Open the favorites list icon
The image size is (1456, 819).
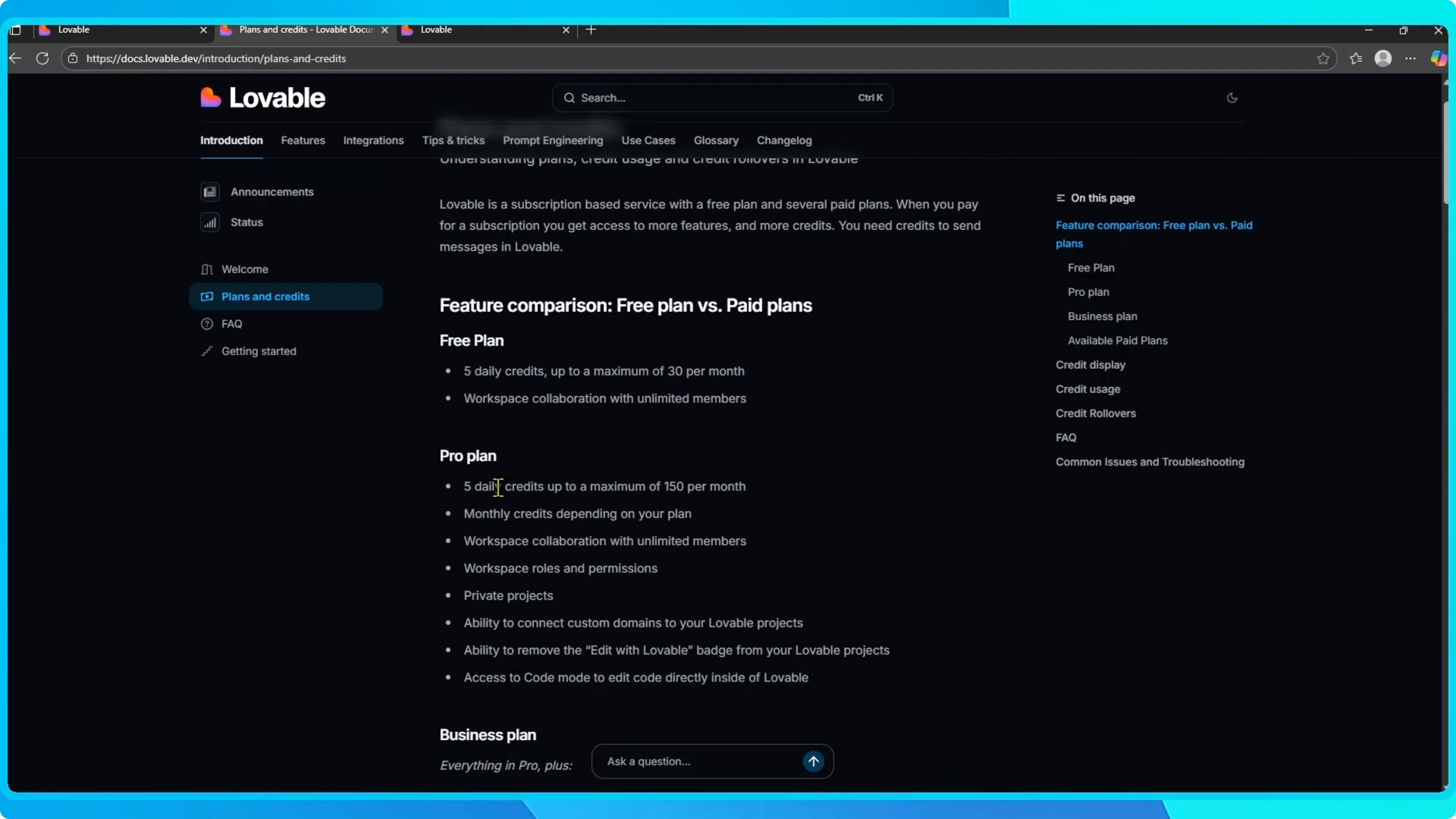[x=1356, y=58]
